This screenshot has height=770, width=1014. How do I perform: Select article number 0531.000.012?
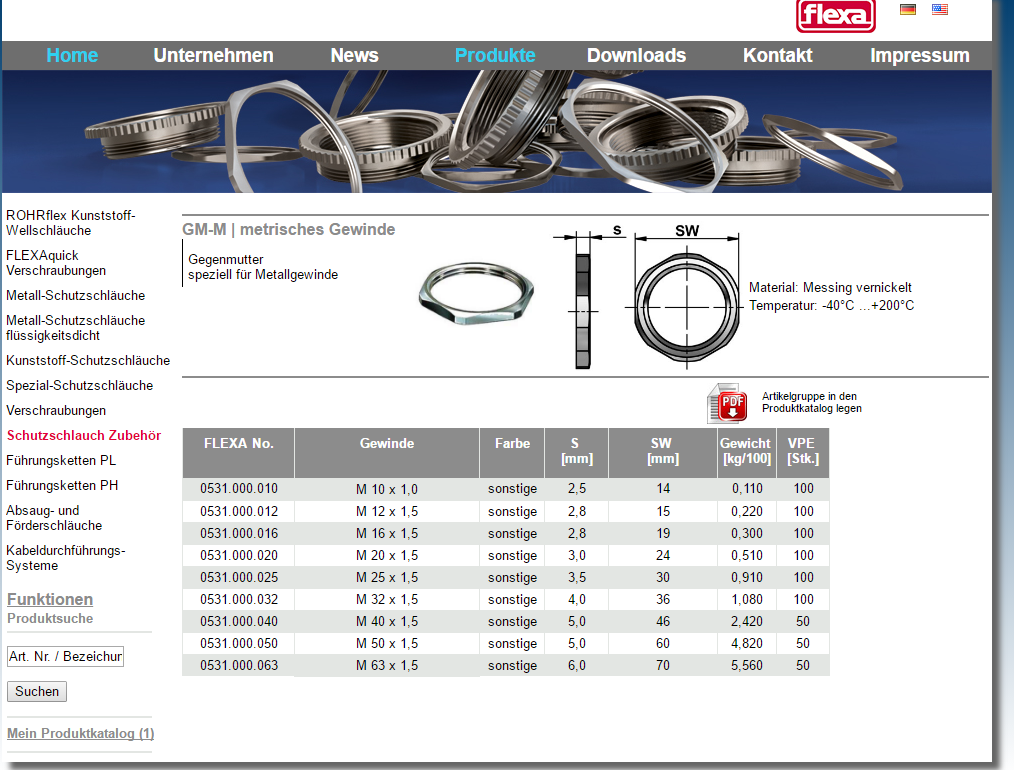(239, 511)
